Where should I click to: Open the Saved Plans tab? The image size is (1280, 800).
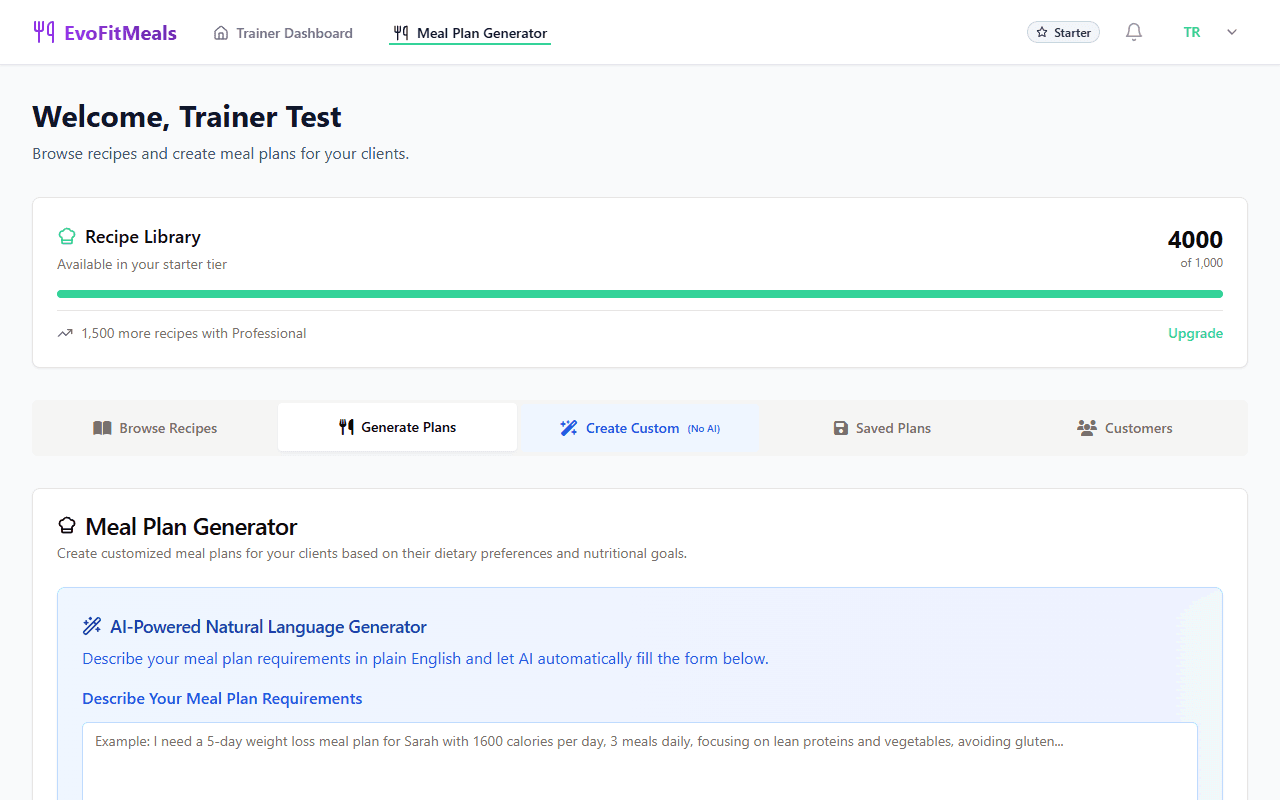pos(882,428)
